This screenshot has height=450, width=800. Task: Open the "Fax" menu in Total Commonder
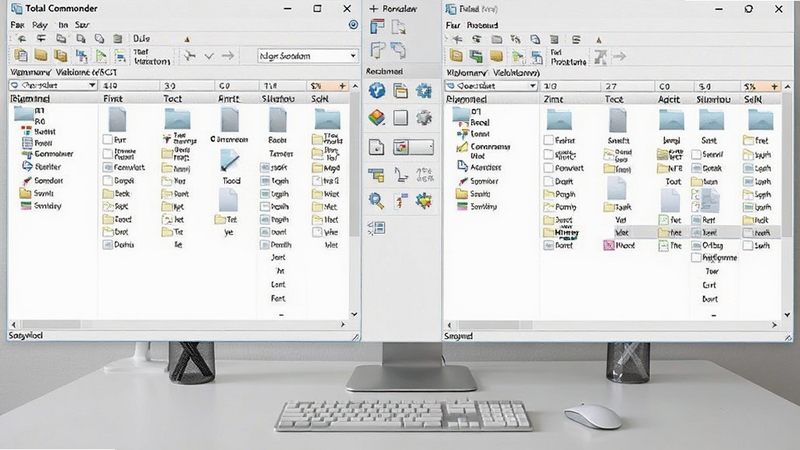point(17,24)
